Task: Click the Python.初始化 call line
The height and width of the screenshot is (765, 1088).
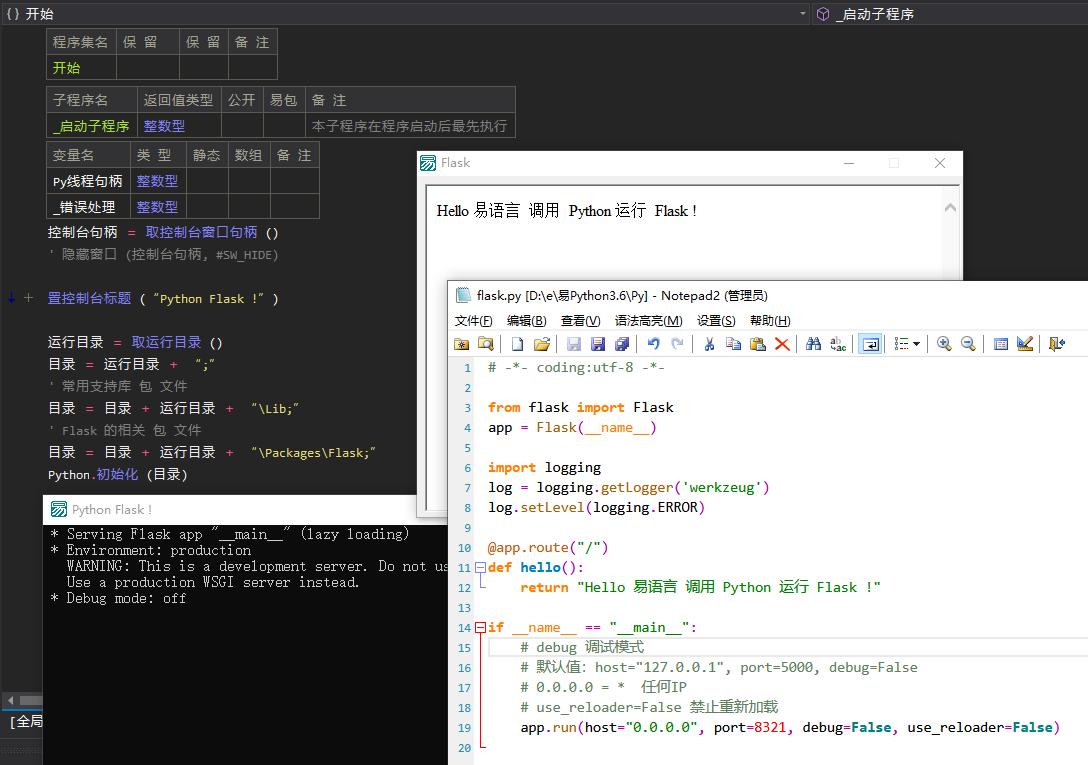Action: [x=117, y=475]
